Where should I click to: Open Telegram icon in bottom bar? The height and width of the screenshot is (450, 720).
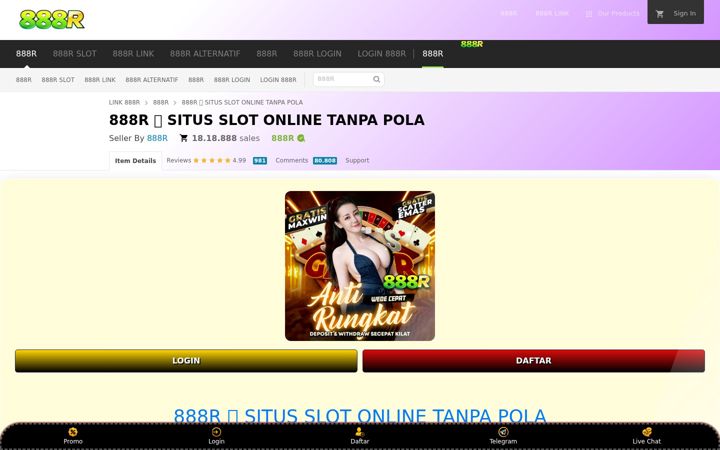pyautogui.click(x=503, y=432)
